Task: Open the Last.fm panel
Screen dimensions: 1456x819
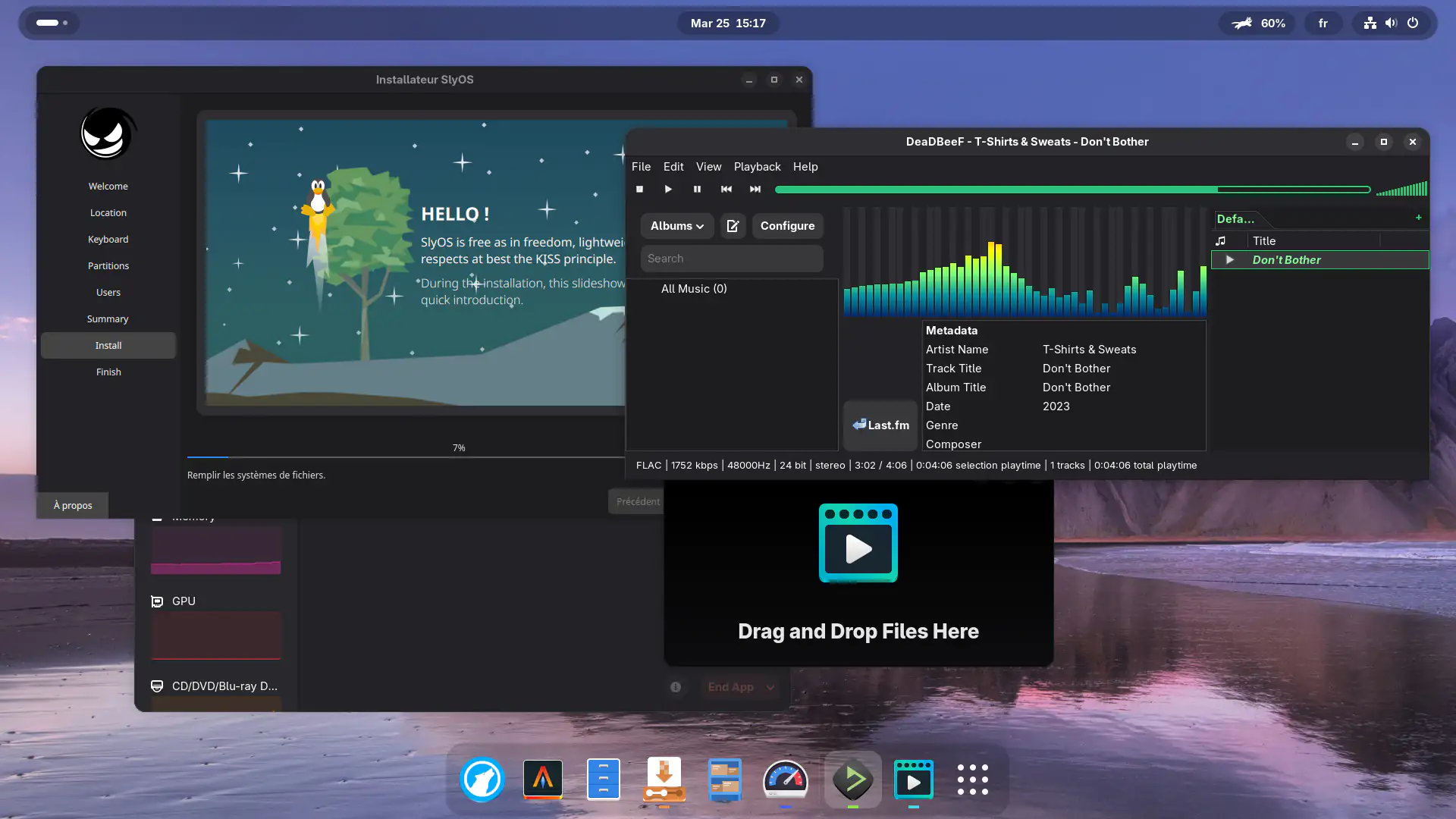Action: (880, 425)
